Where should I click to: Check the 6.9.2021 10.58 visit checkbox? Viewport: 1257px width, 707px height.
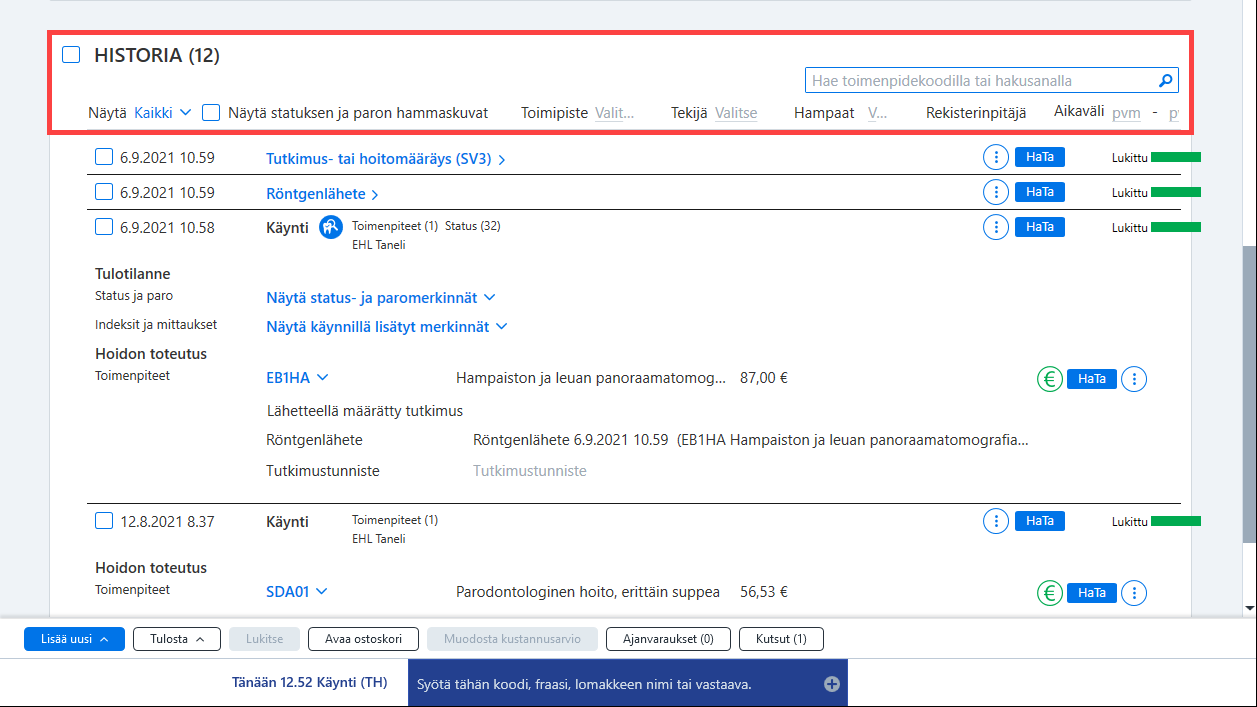[x=104, y=227]
